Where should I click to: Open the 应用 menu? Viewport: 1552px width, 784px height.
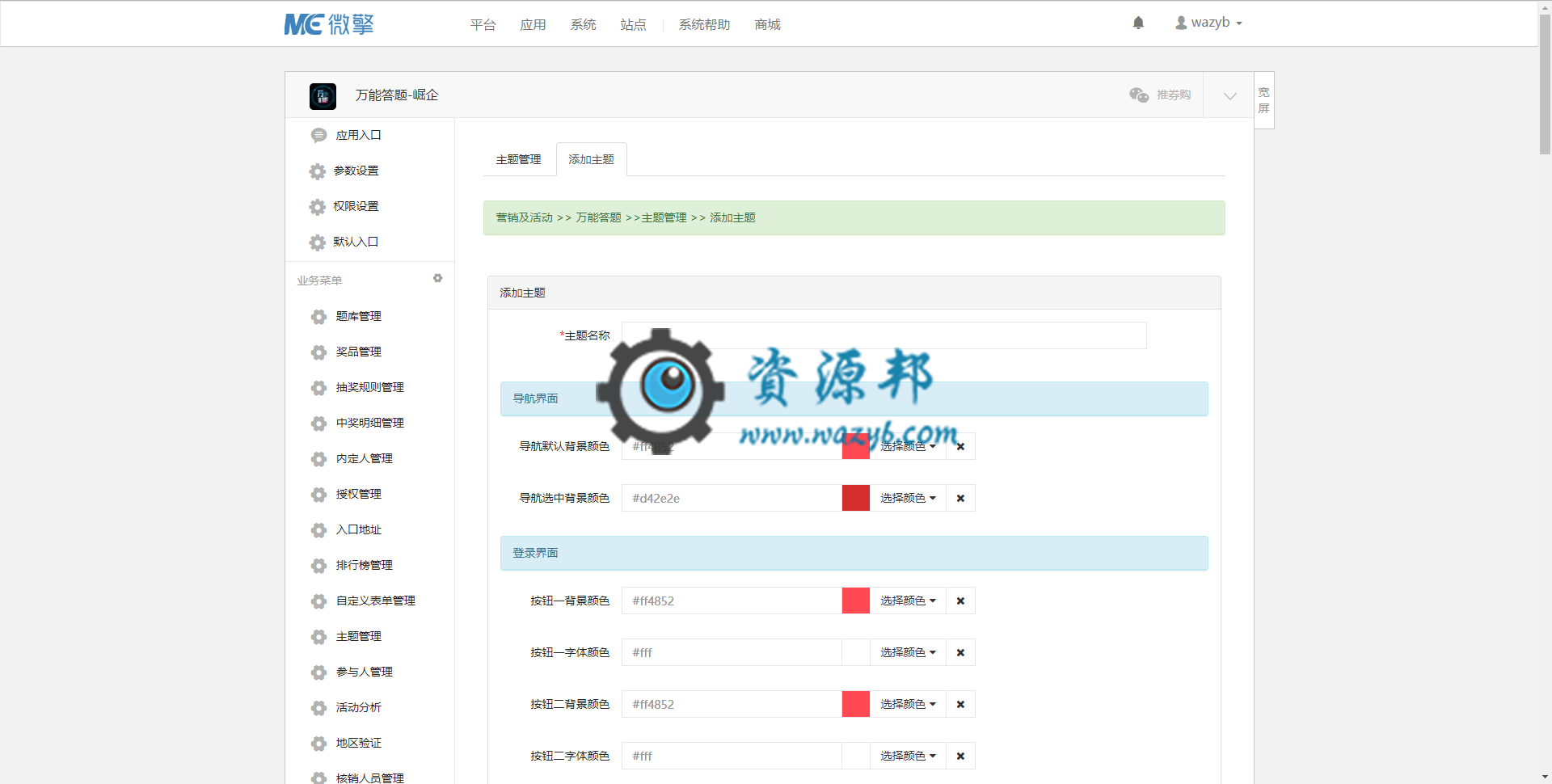point(533,25)
